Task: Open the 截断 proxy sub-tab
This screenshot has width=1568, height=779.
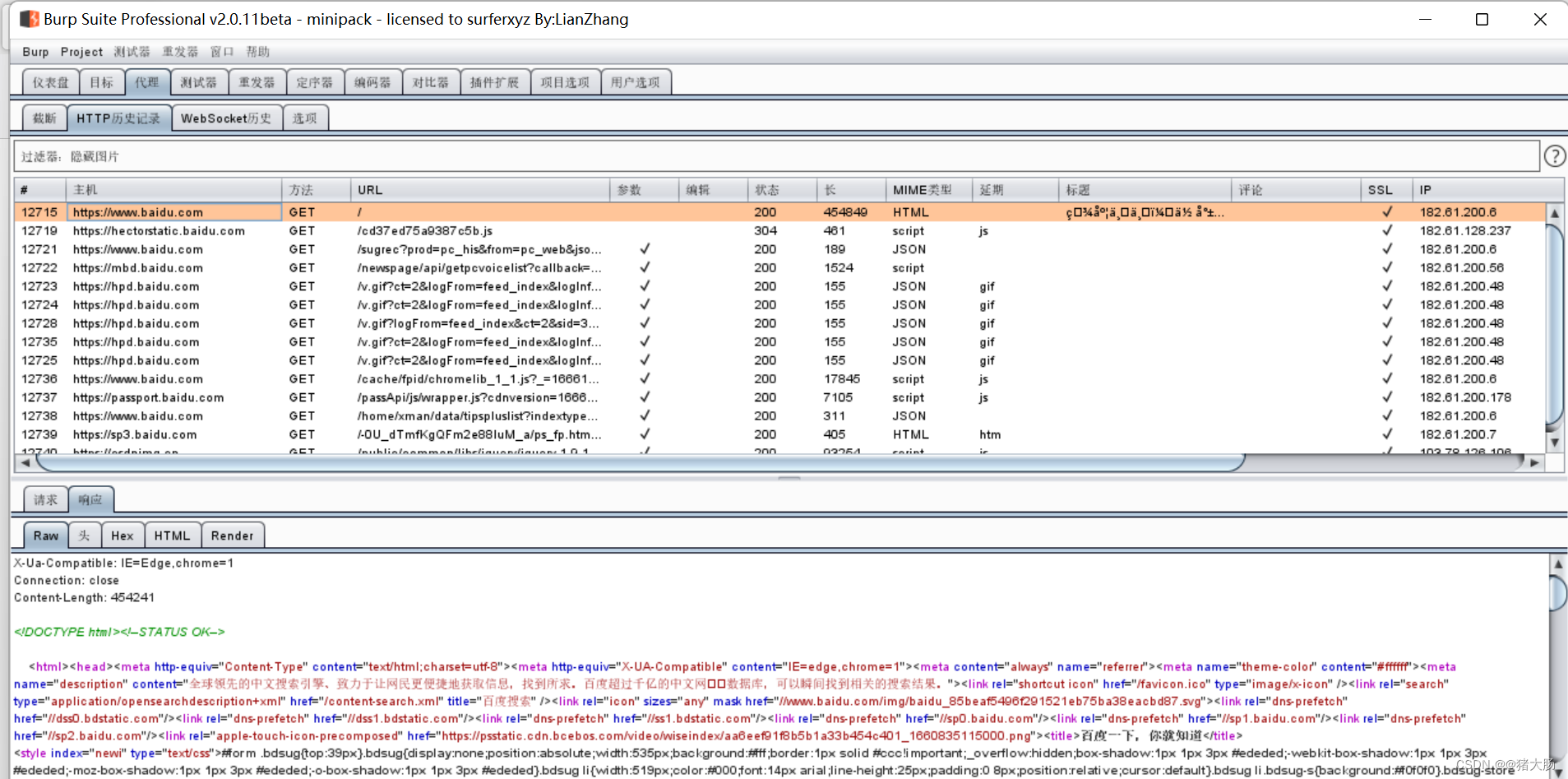Action: click(44, 118)
